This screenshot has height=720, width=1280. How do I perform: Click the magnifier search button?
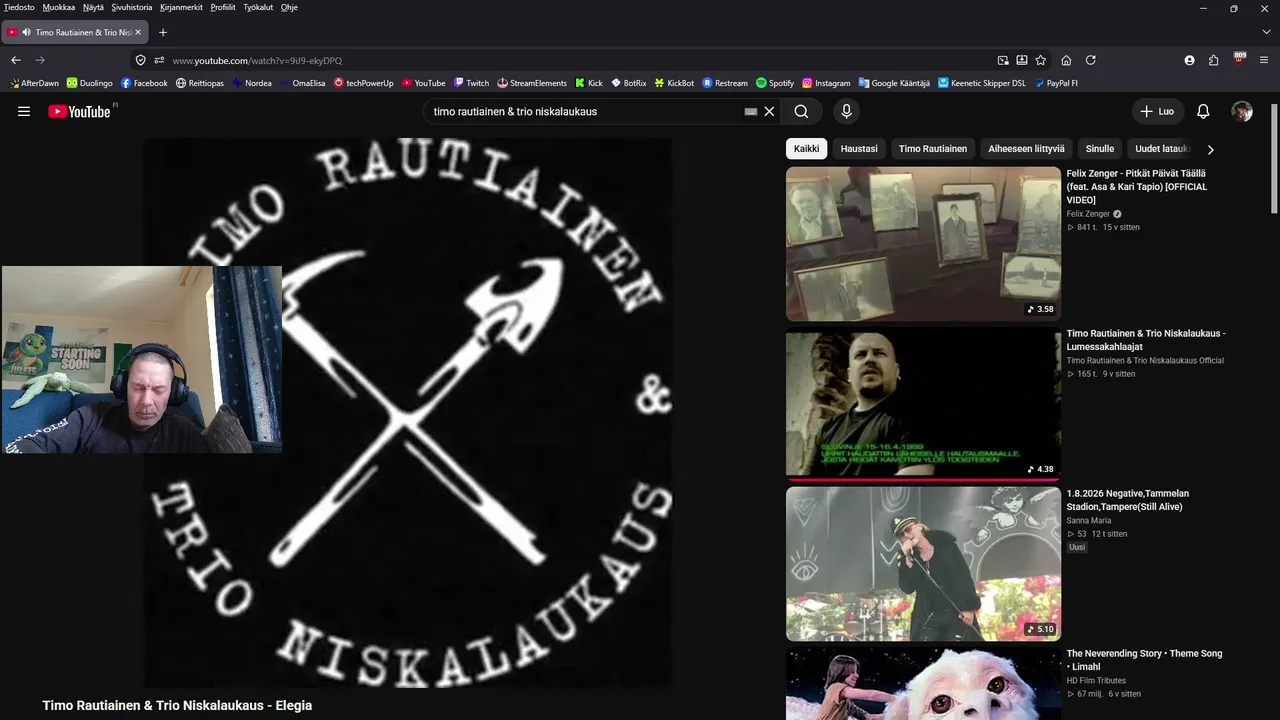(x=801, y=111)
